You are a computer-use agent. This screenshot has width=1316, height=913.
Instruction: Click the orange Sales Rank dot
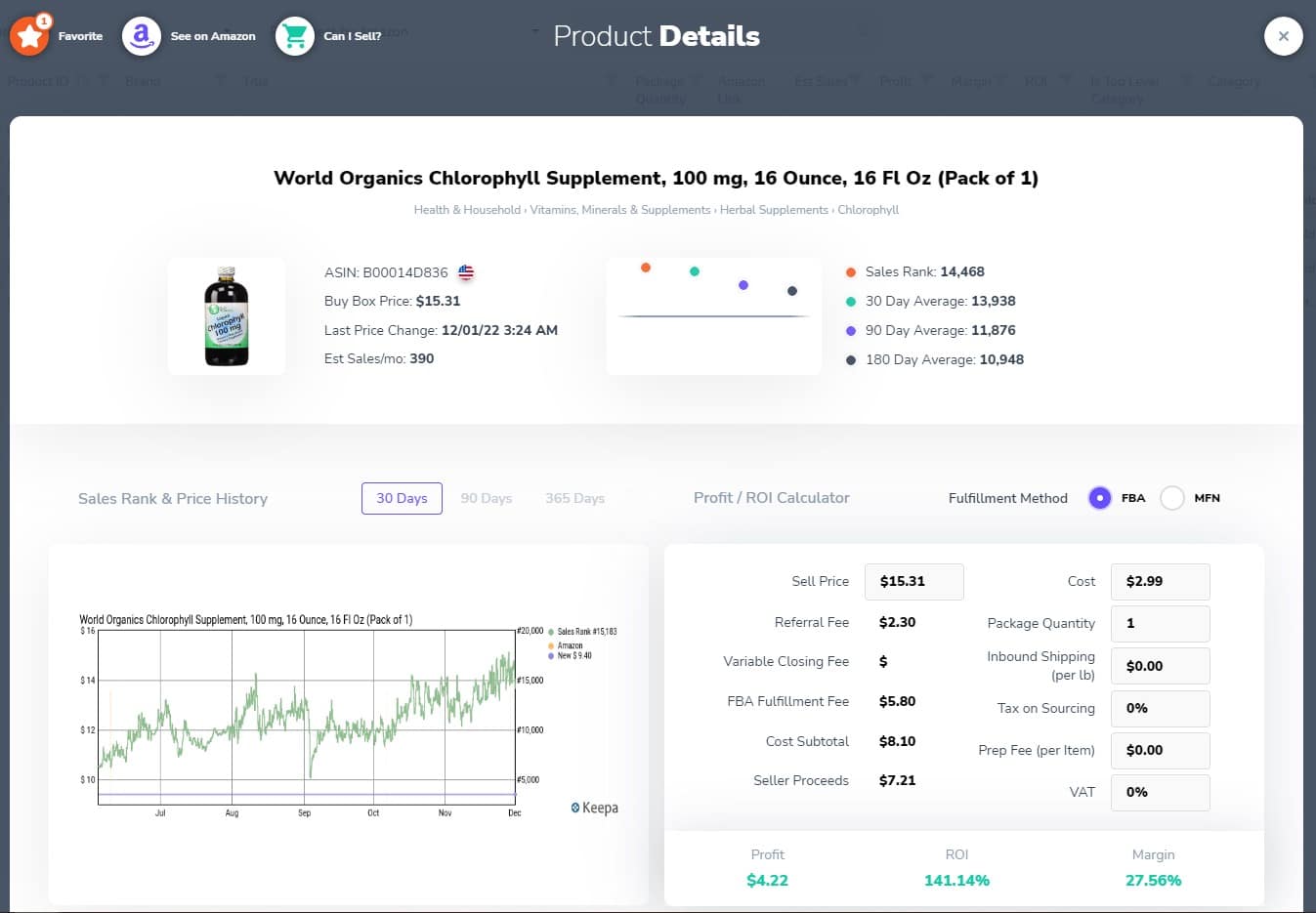[x=646, y=268]
